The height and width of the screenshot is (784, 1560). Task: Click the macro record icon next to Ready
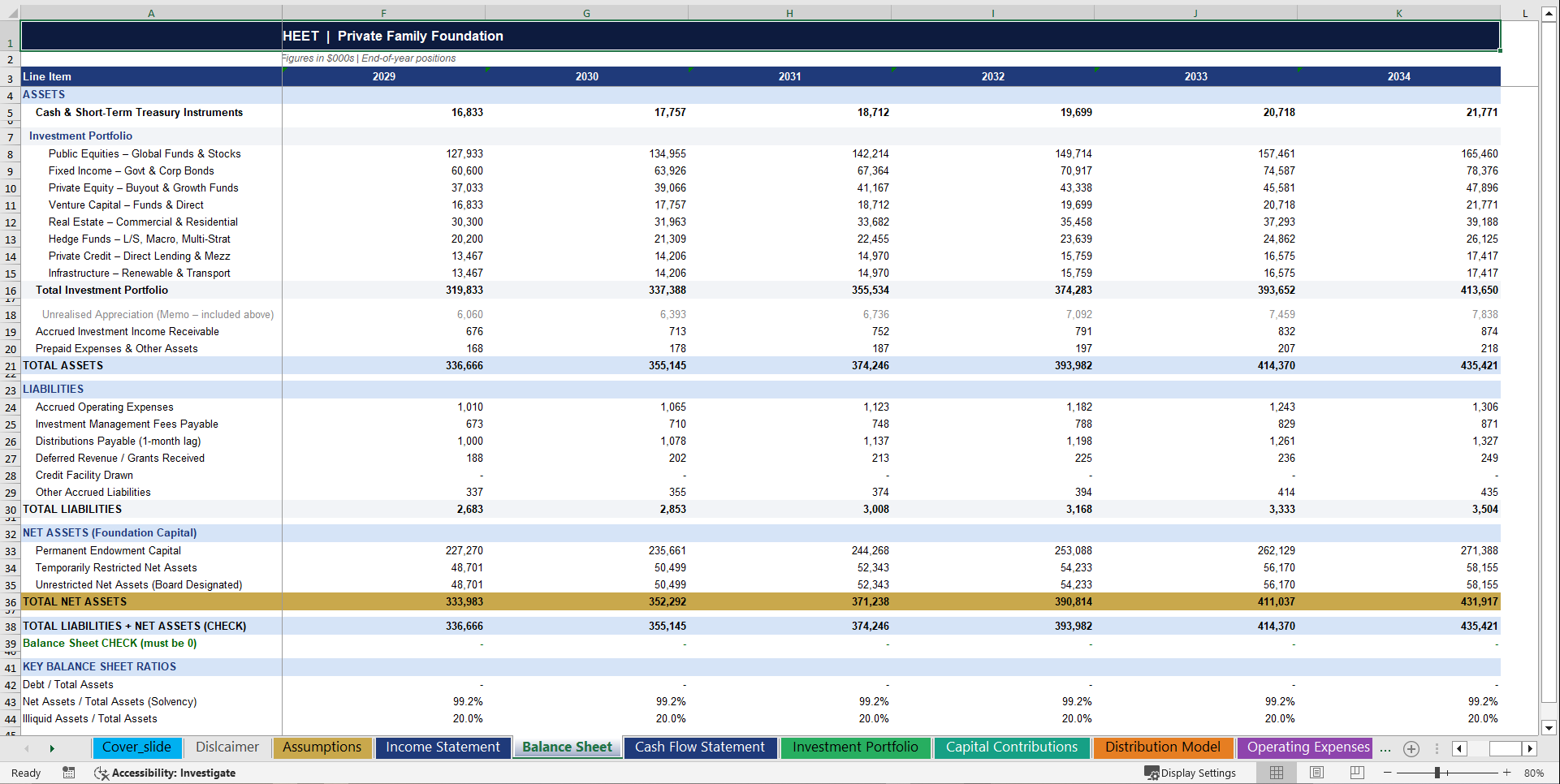(69, 773)
